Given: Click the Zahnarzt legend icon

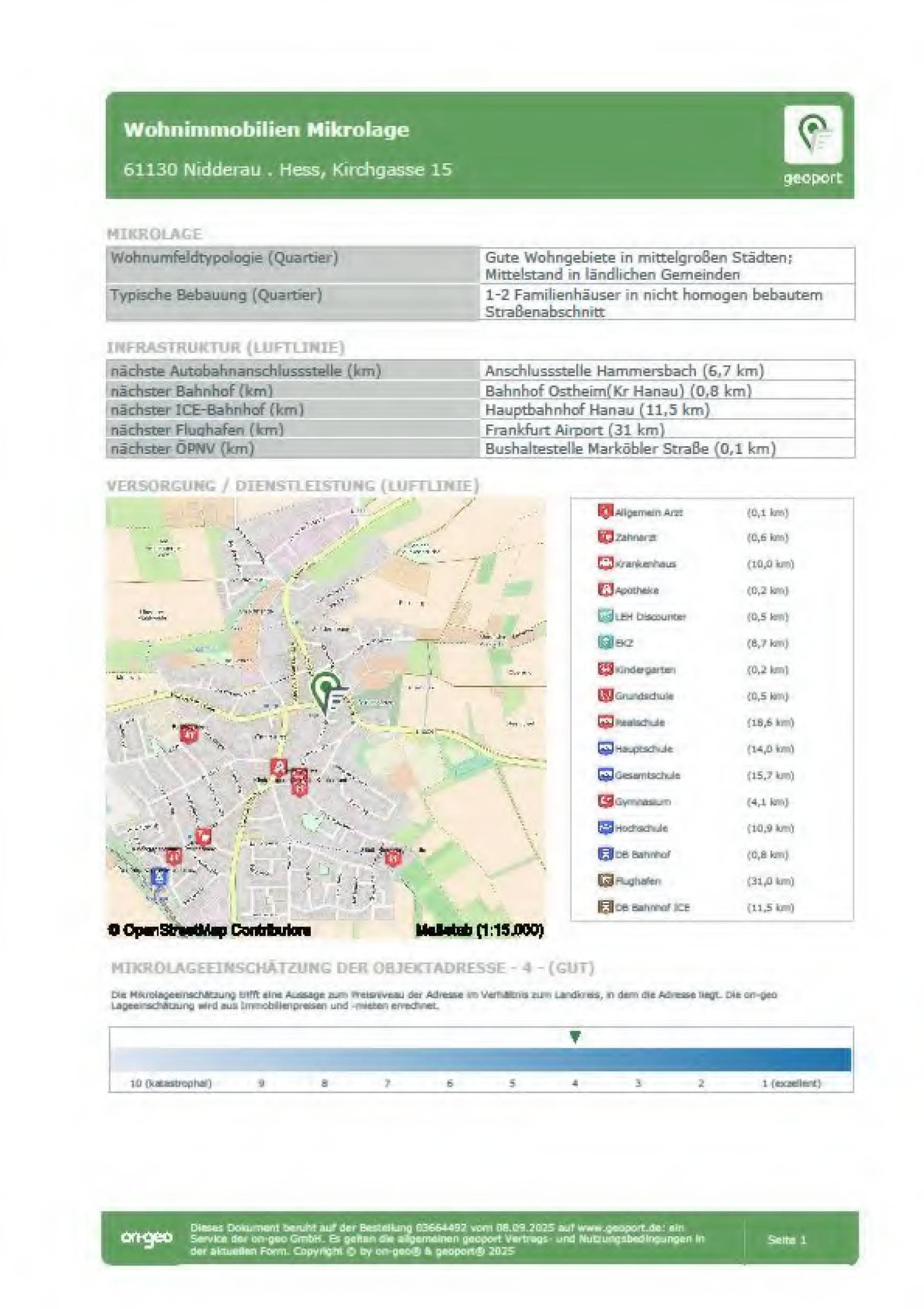Looking at the screenshot, I should [605, 536].
